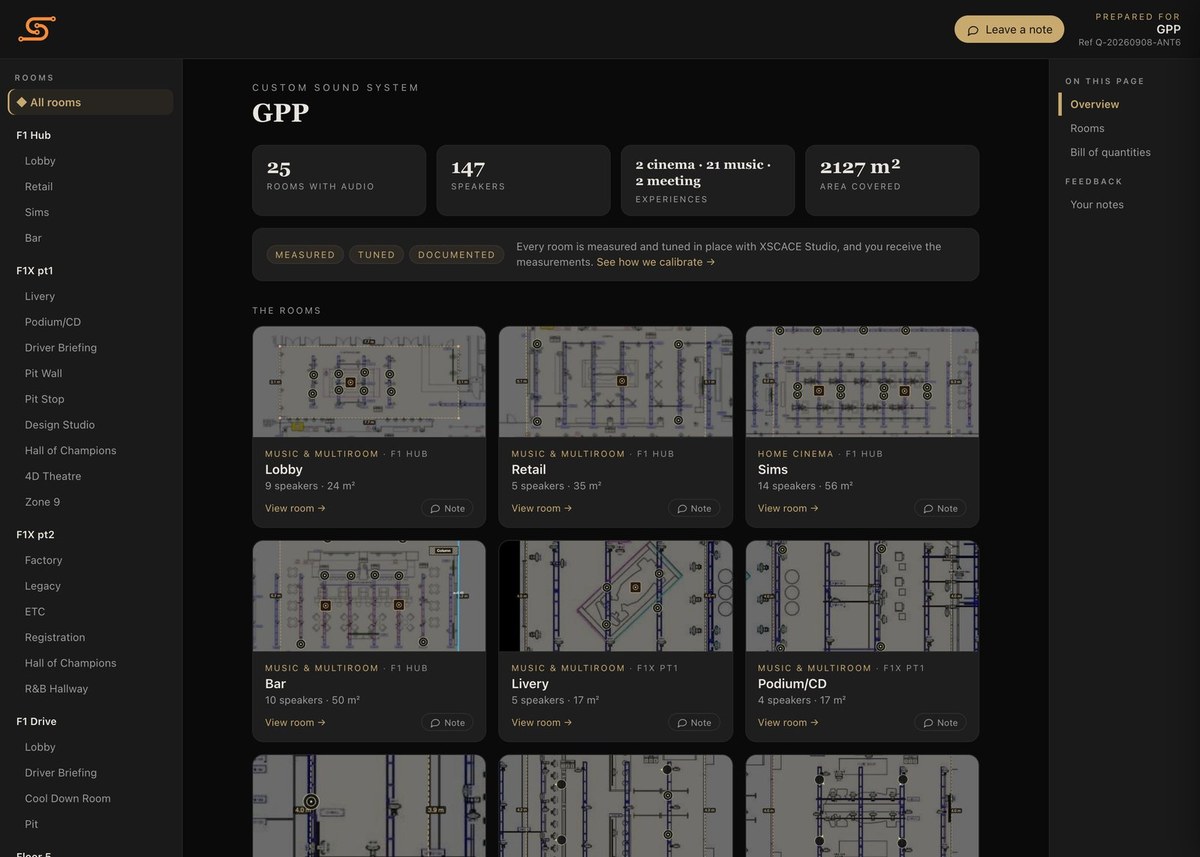This screenshot has width=1200, height=857.
Task: Add a Note on the Sims card
Action: (940, 508)
